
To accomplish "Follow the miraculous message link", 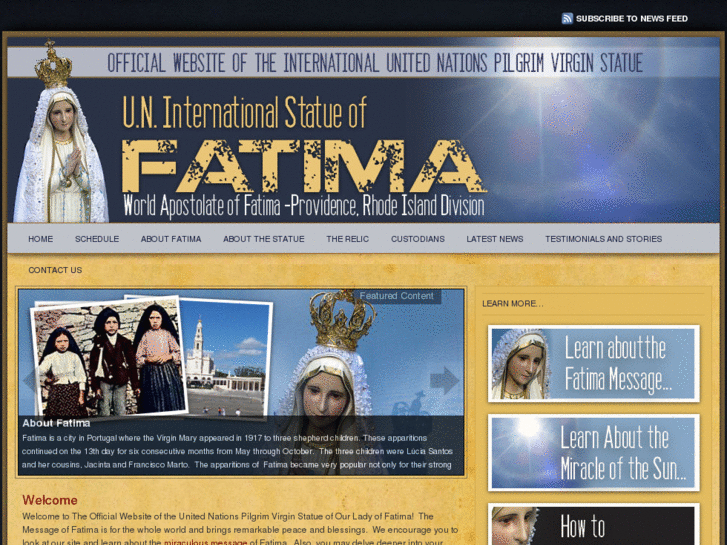I will pyautogui.click(x=205, y=542).
